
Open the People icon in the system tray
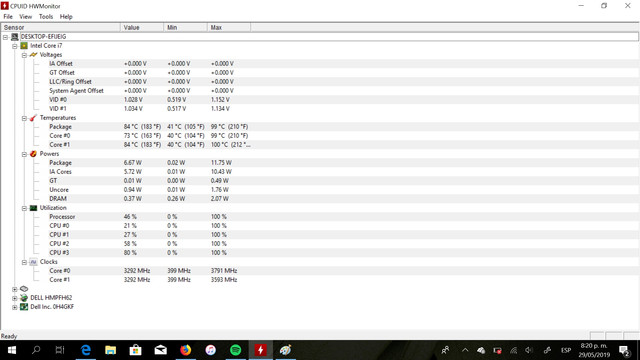tap(445, 350)
